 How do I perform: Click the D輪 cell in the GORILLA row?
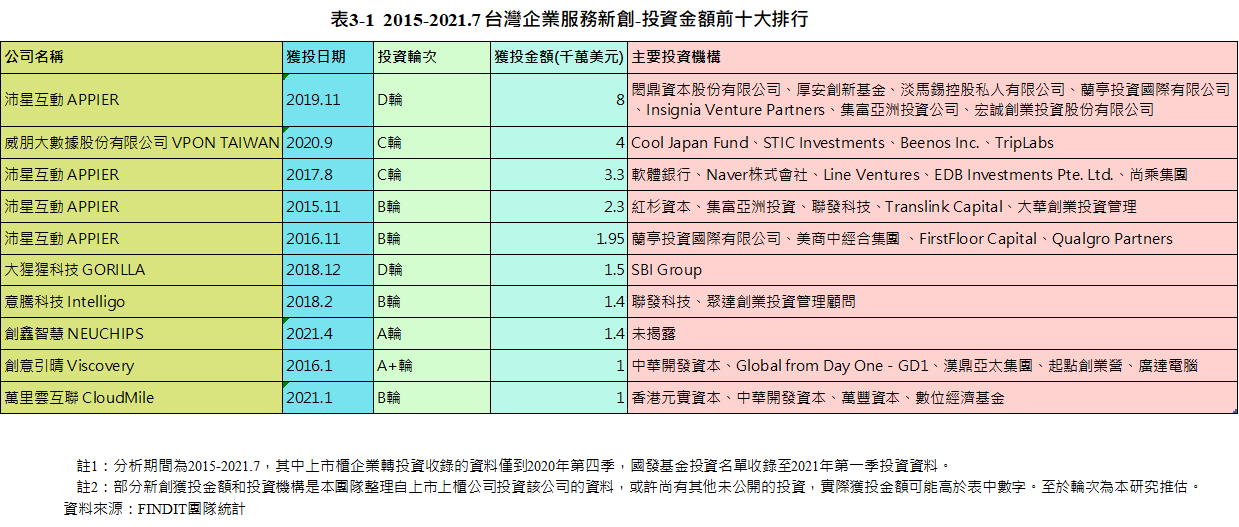pyautogui.click(x=432, y=270)
